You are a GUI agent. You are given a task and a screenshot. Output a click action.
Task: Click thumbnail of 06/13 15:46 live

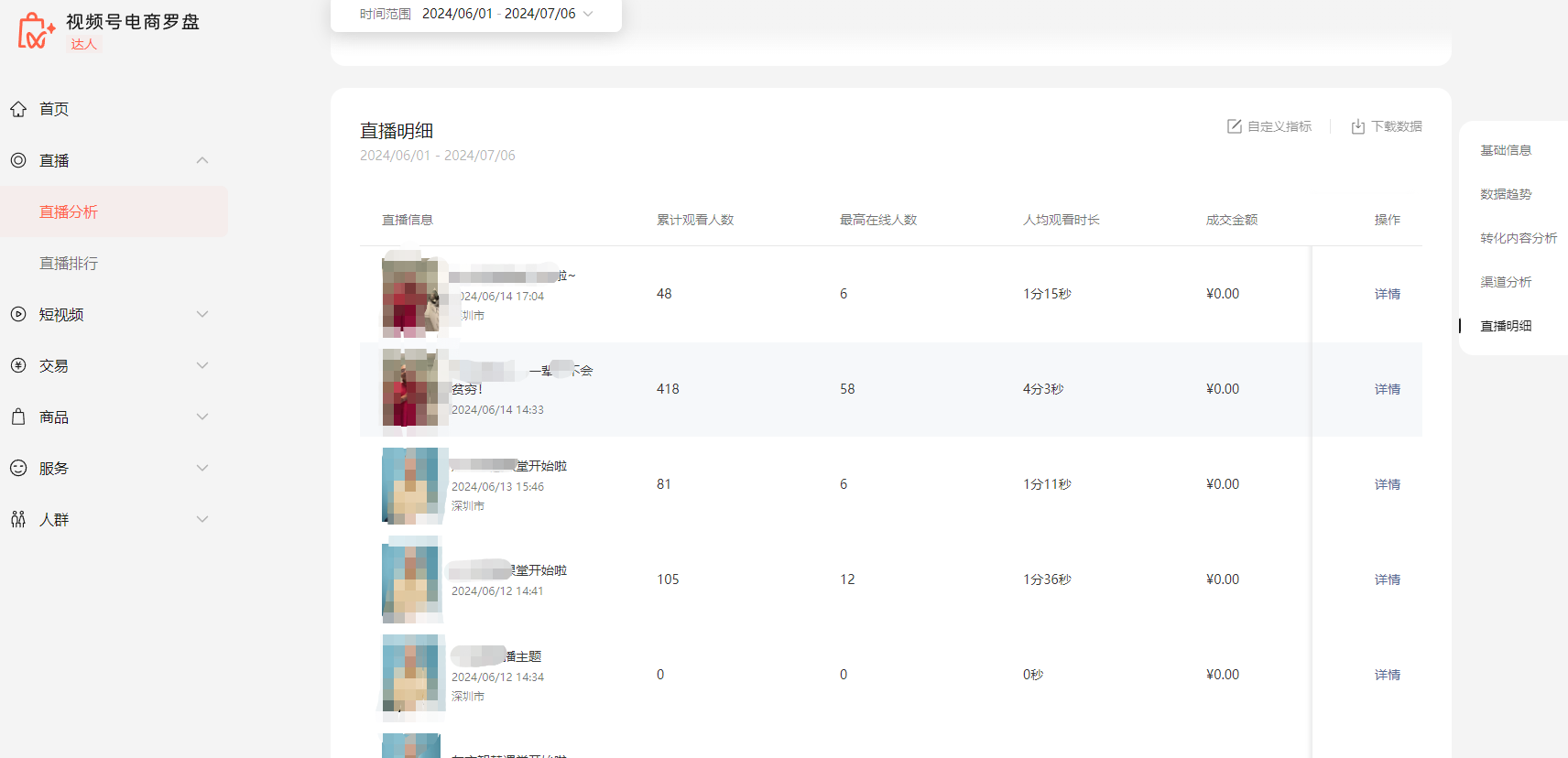(x=411, y=484)
